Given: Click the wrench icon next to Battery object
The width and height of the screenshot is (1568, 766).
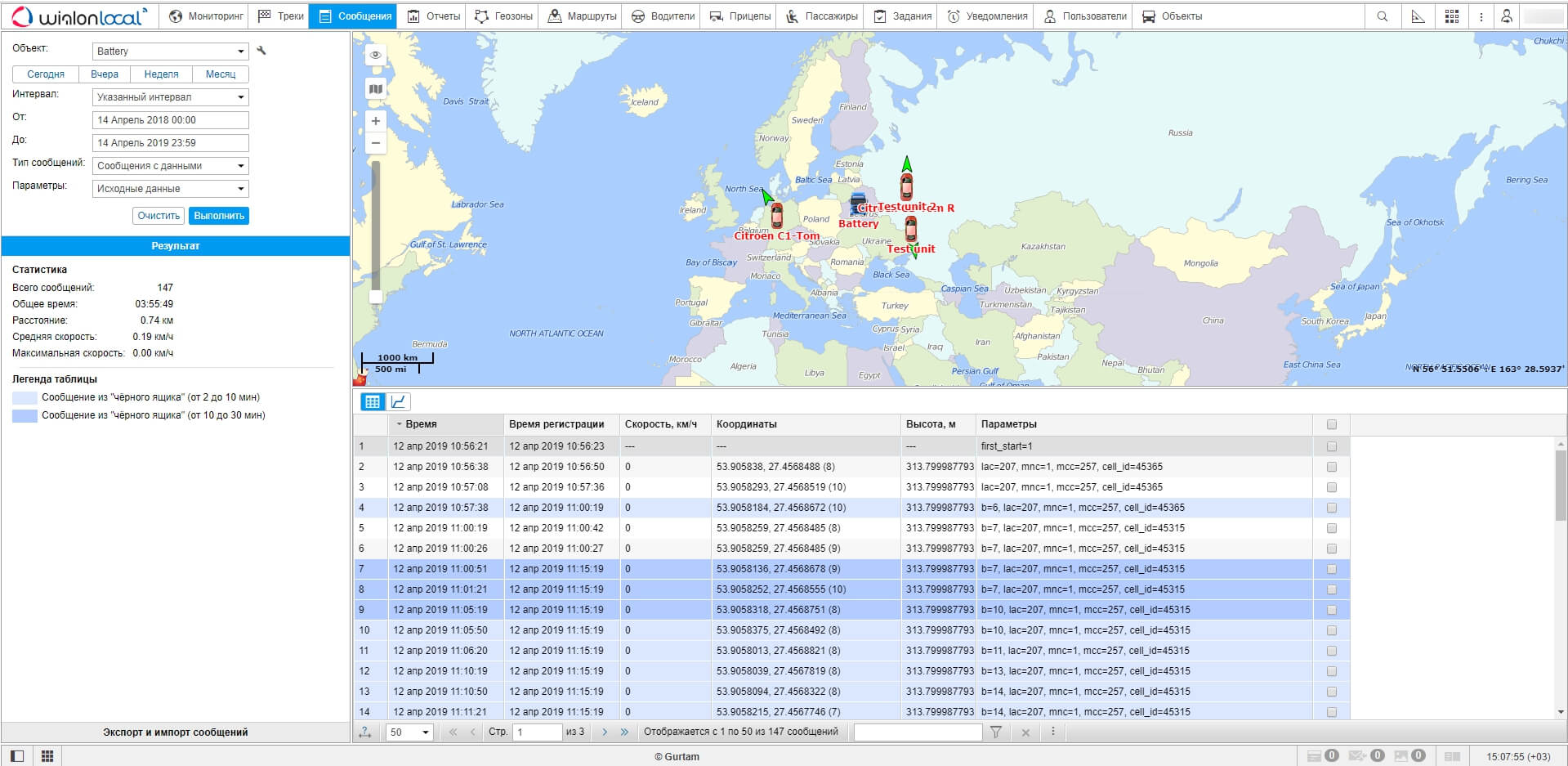Looking at the screenshot, I should (261, 51).
